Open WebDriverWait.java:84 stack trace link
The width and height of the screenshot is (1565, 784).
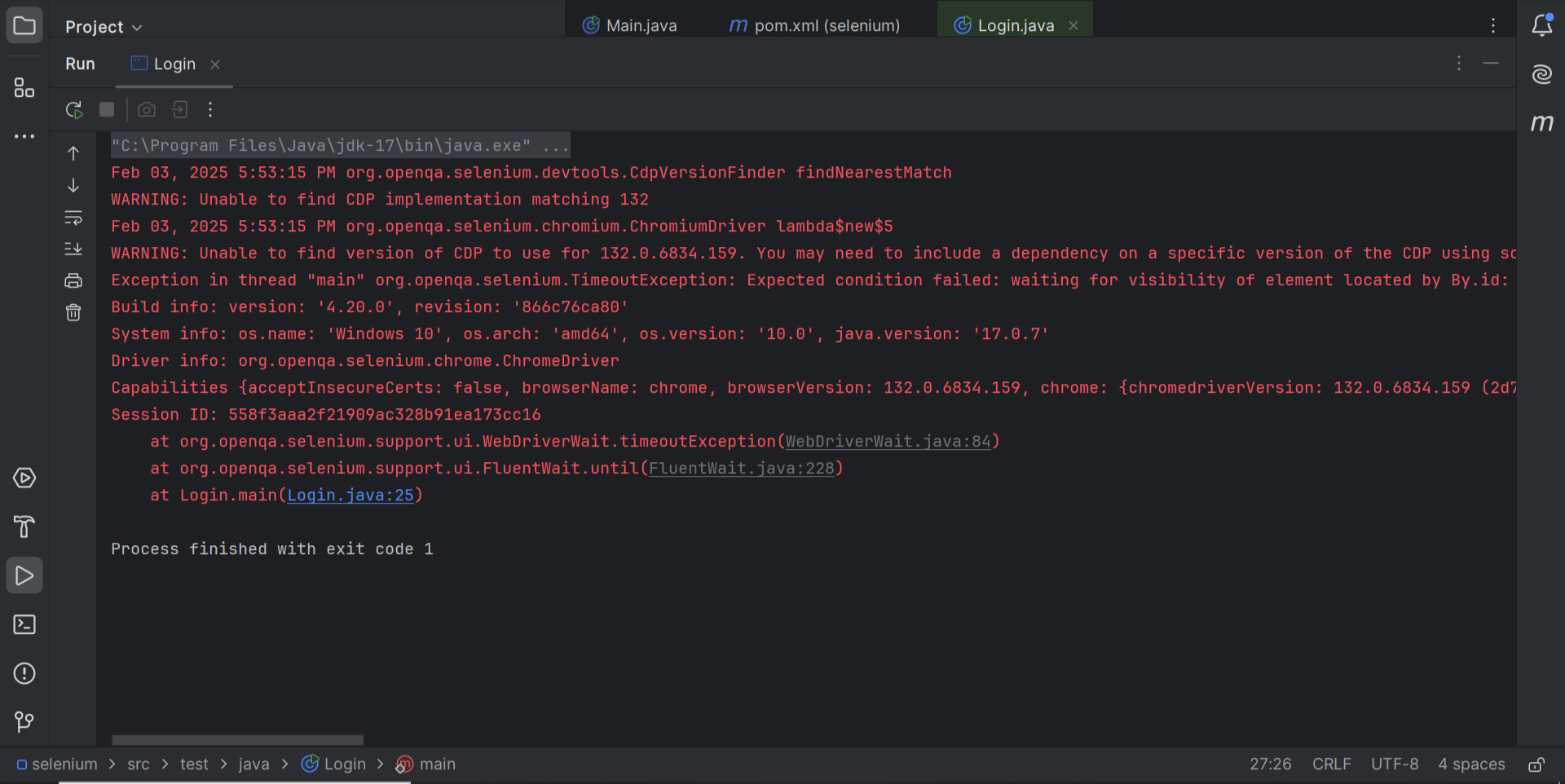888,441
